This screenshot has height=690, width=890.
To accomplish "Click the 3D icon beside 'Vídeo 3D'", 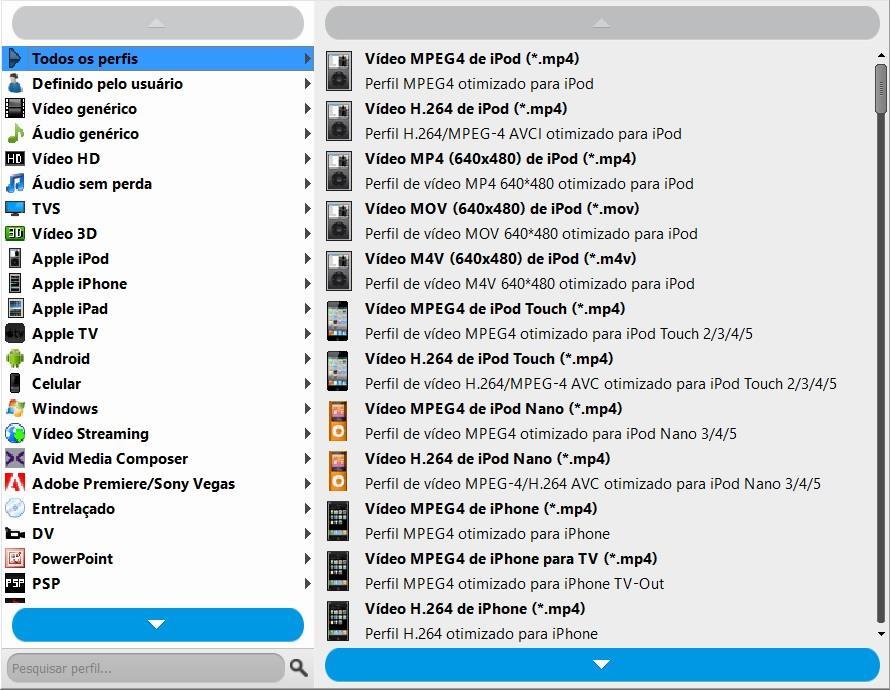I will 15,233.
